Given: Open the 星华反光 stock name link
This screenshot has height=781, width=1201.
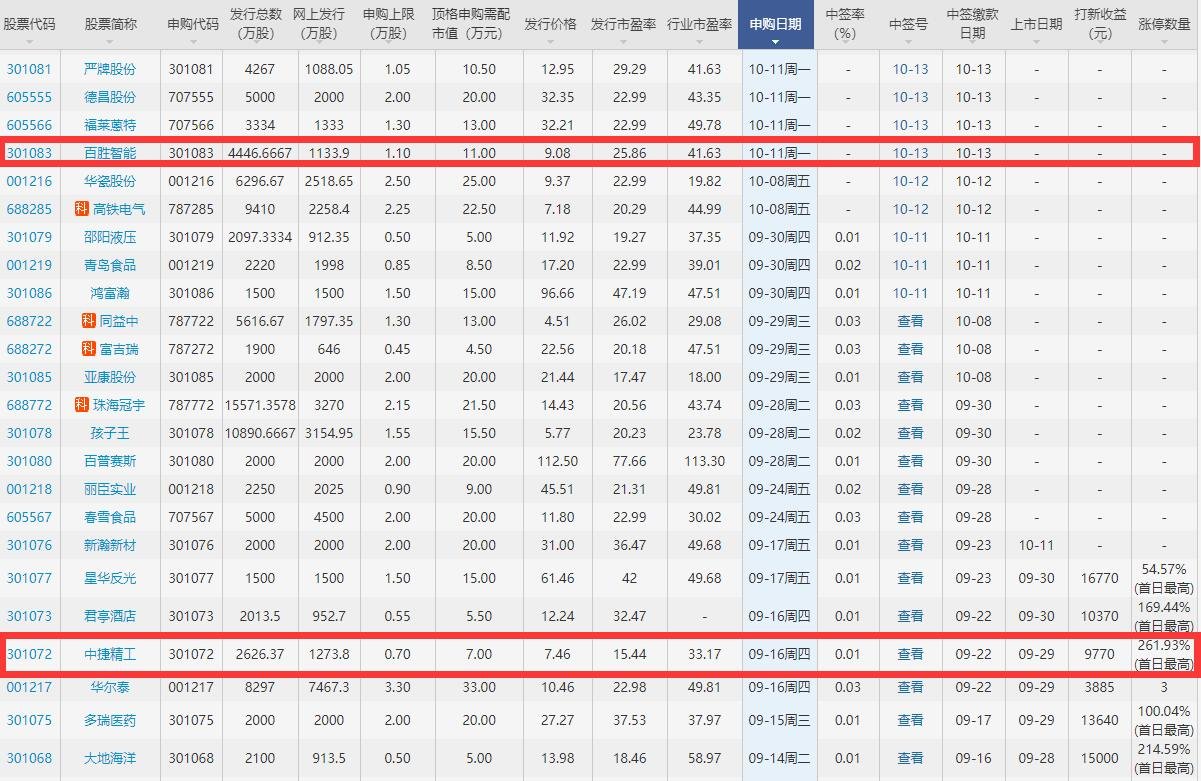Looking at the screenshot, I should coord(110,578).
